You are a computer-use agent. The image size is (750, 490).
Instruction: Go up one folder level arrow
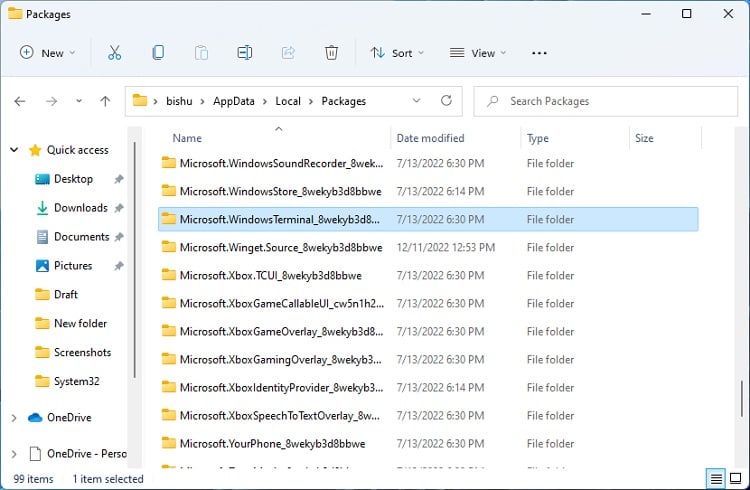click(x=105, y=101)
